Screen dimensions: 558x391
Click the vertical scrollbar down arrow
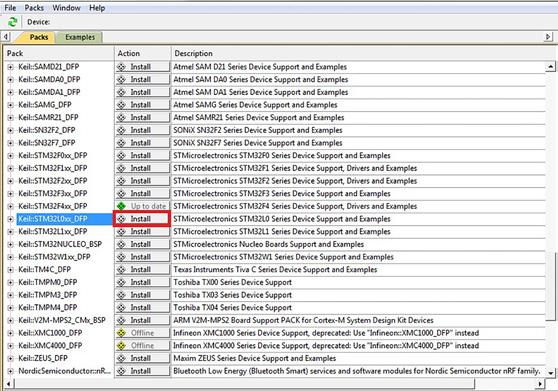551,373
